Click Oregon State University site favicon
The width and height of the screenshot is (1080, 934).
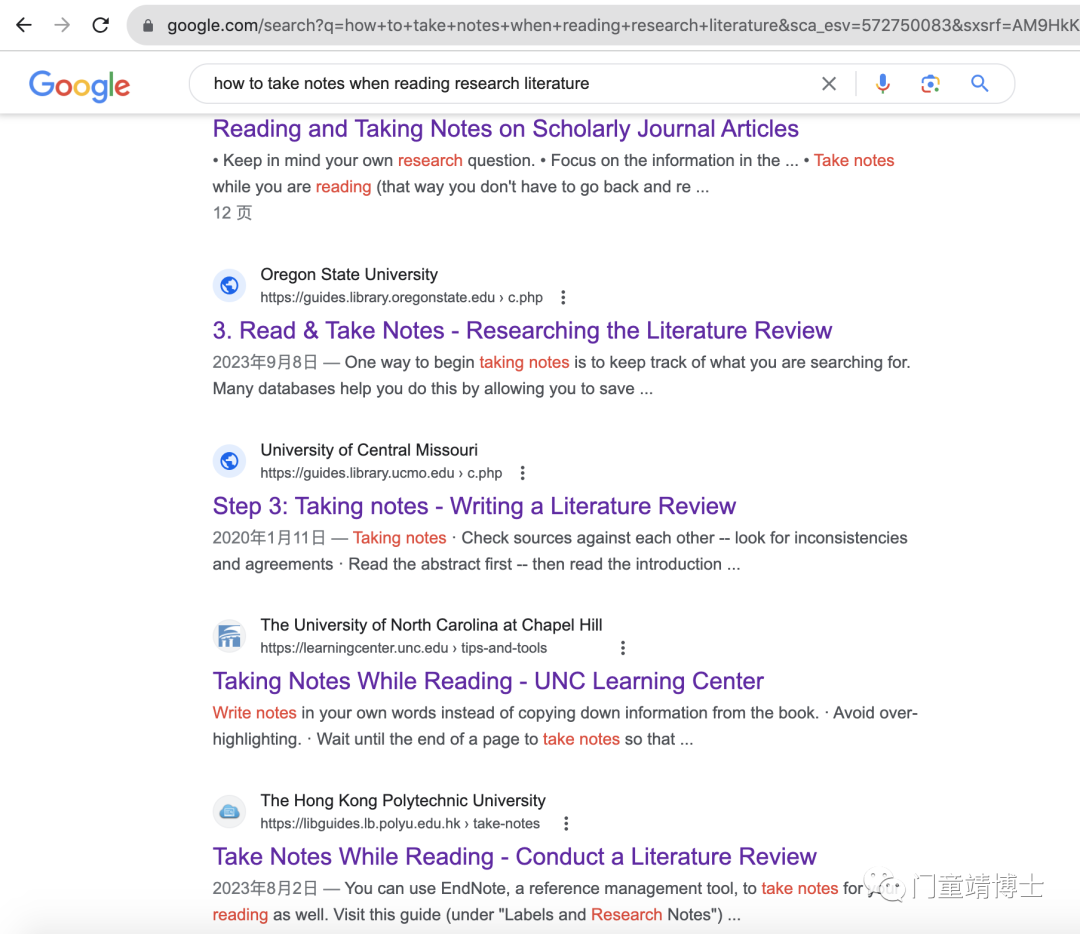pyautogui.click(x=229, y=285)
